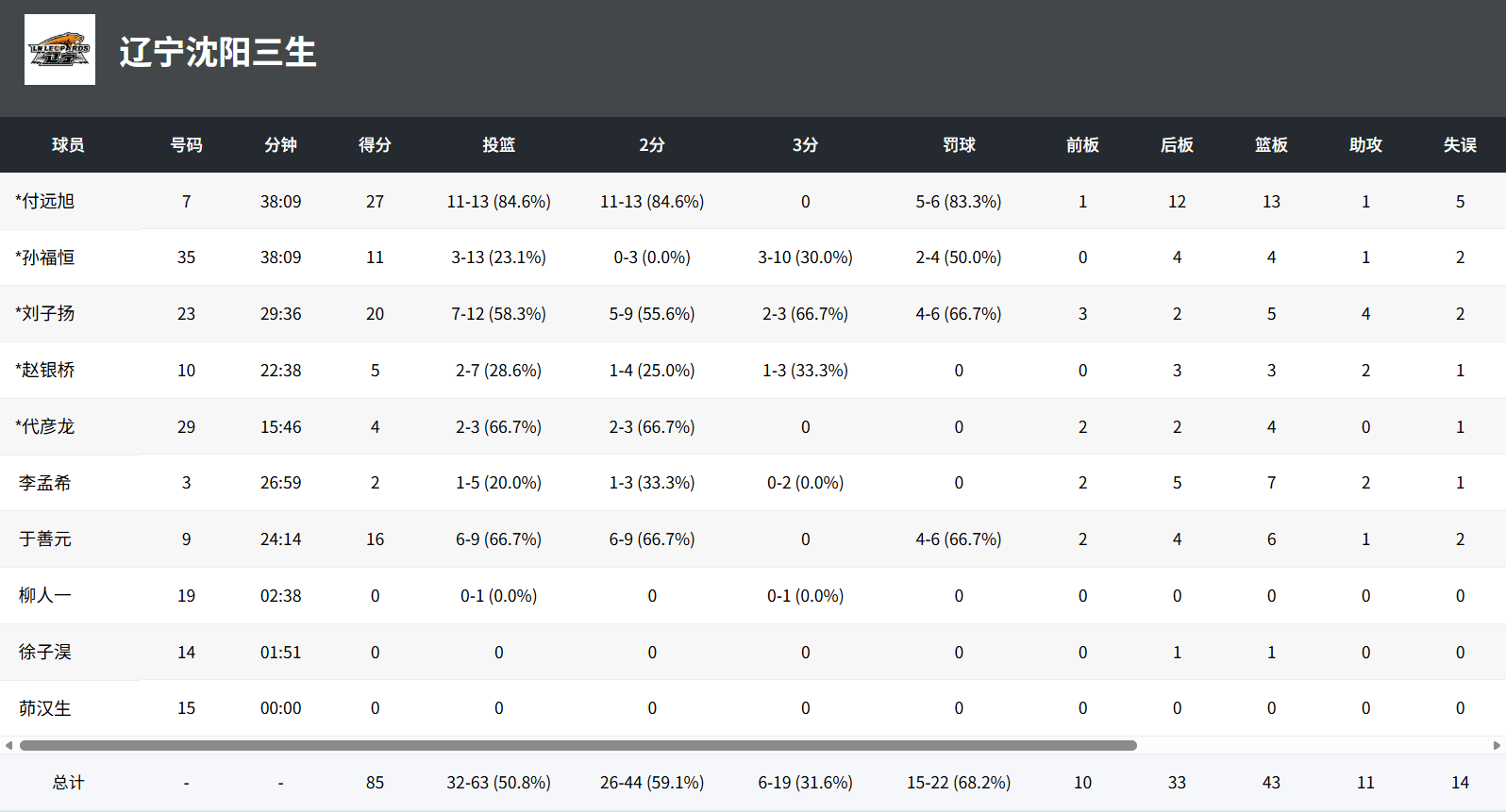Click the right scrollbar arrow
Image resolution: width=1506 pixels, height=812 pixels.
(x=1497, y=745)
